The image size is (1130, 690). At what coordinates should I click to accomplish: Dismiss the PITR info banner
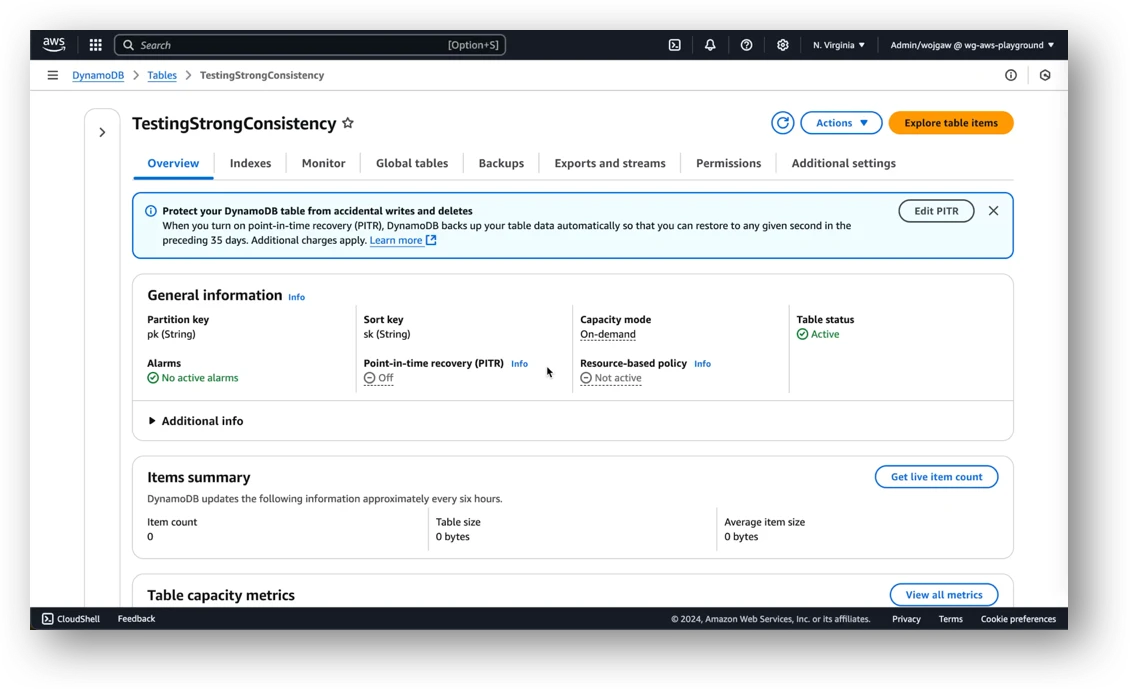[x=994, y=211]
